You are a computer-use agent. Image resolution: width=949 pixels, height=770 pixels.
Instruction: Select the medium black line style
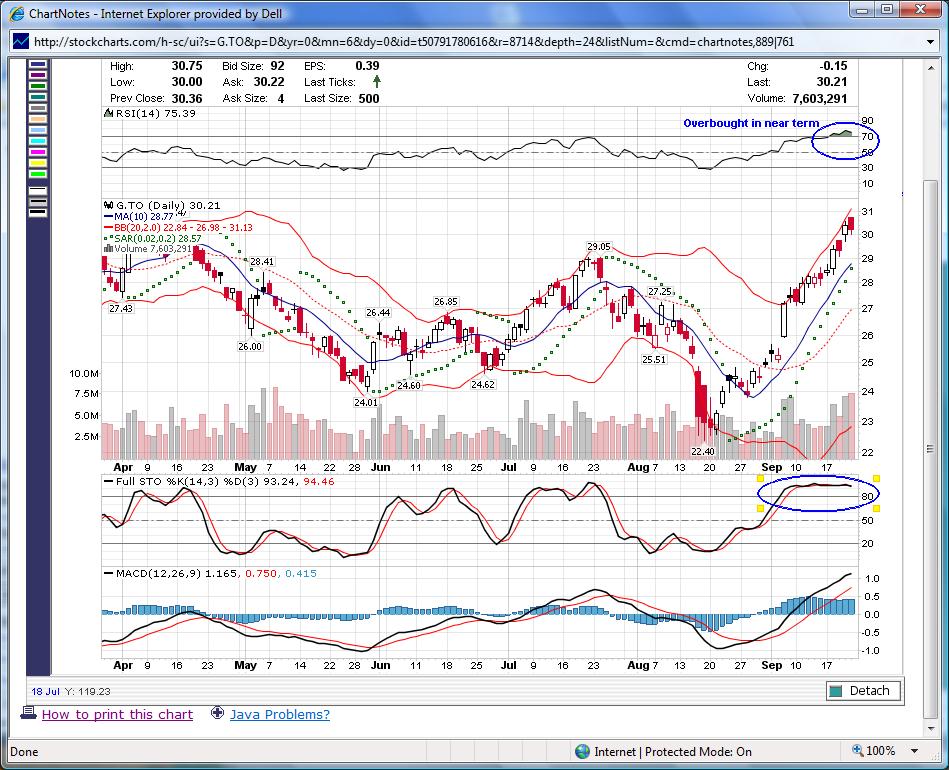[x=38, y=200]
